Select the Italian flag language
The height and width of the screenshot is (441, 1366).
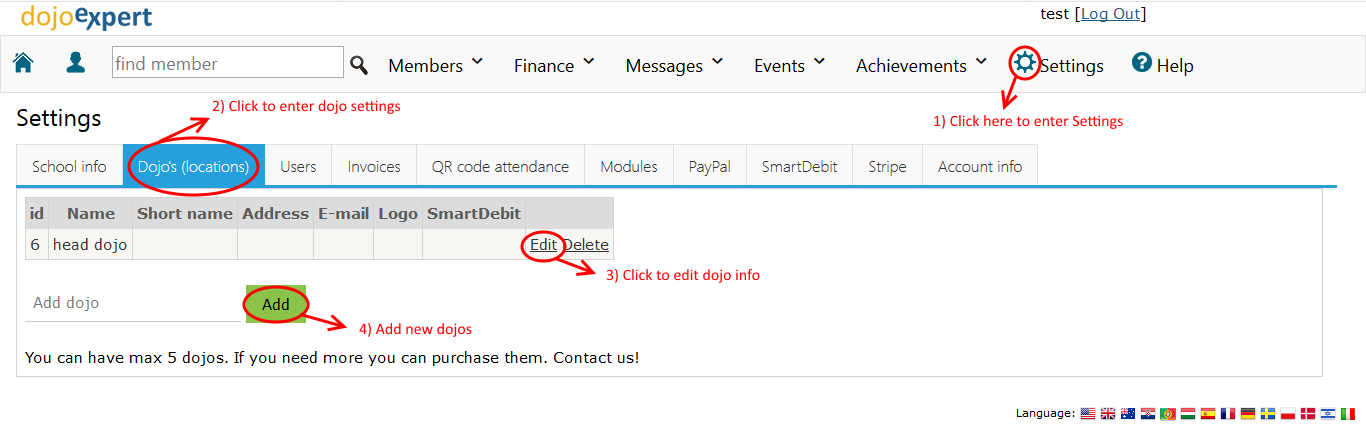point(1348,414)
